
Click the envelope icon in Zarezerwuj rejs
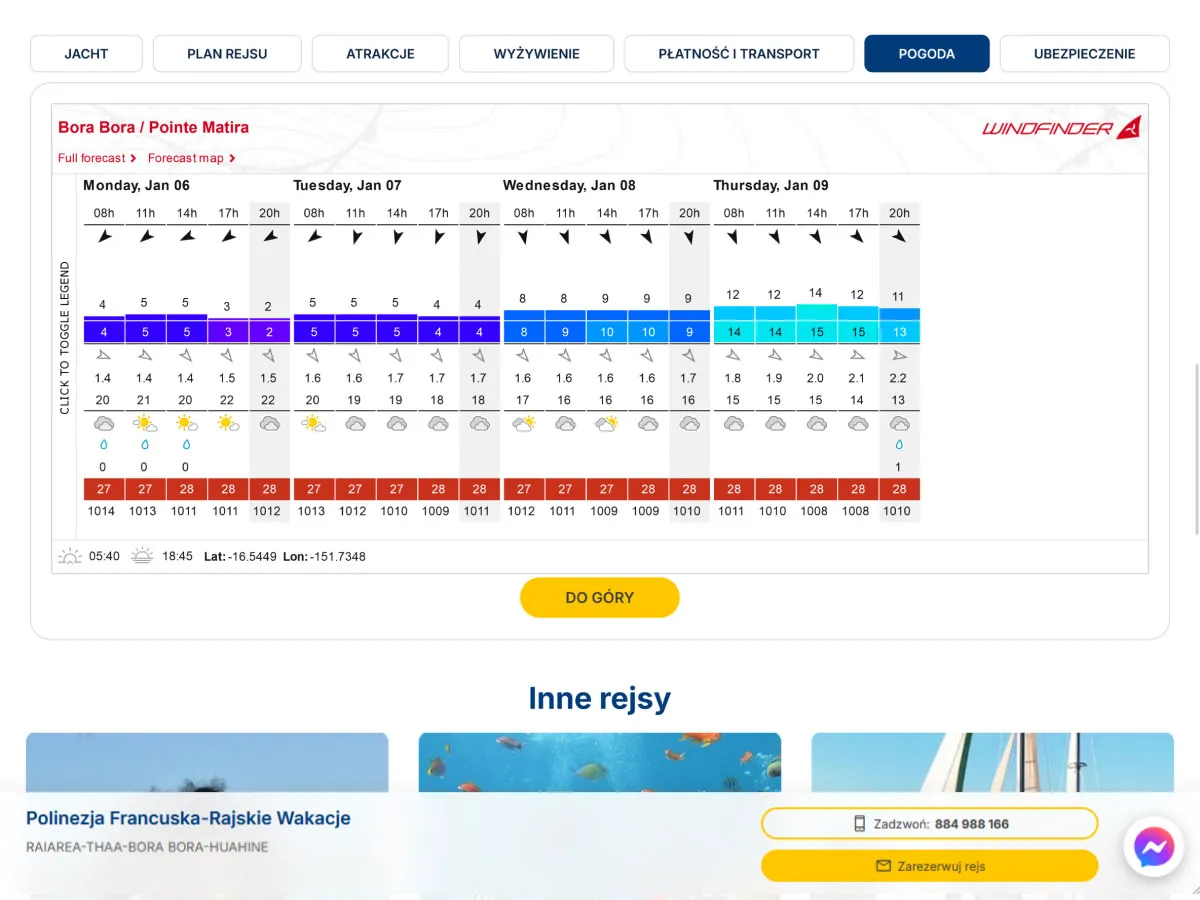(883, 866)
